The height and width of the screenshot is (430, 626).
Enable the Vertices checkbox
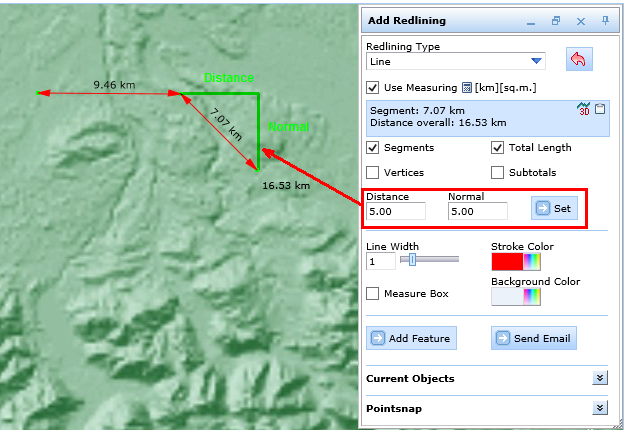click(x=372, y=172)
